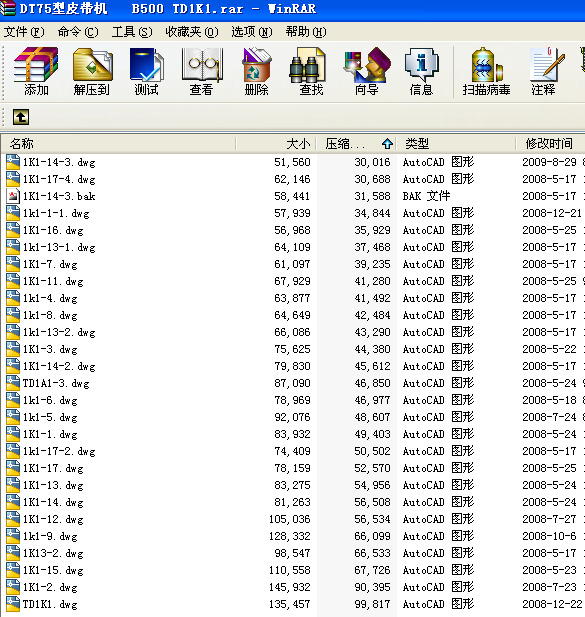Click the icon of 1K13-2.dwg

click(13, 553)
